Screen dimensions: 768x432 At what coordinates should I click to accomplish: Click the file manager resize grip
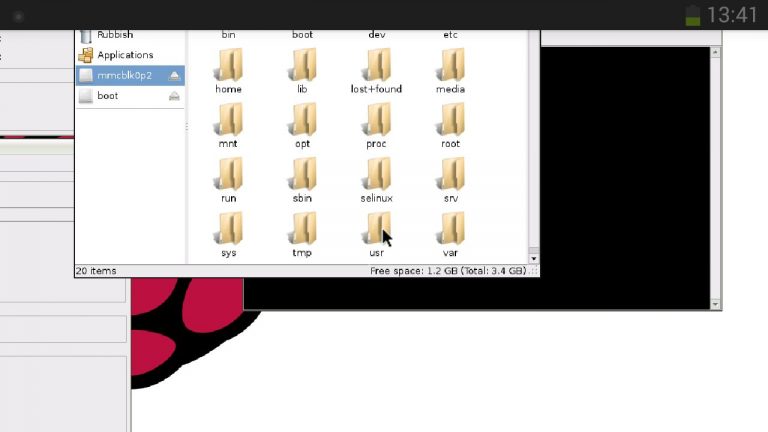tap(534, 271)
